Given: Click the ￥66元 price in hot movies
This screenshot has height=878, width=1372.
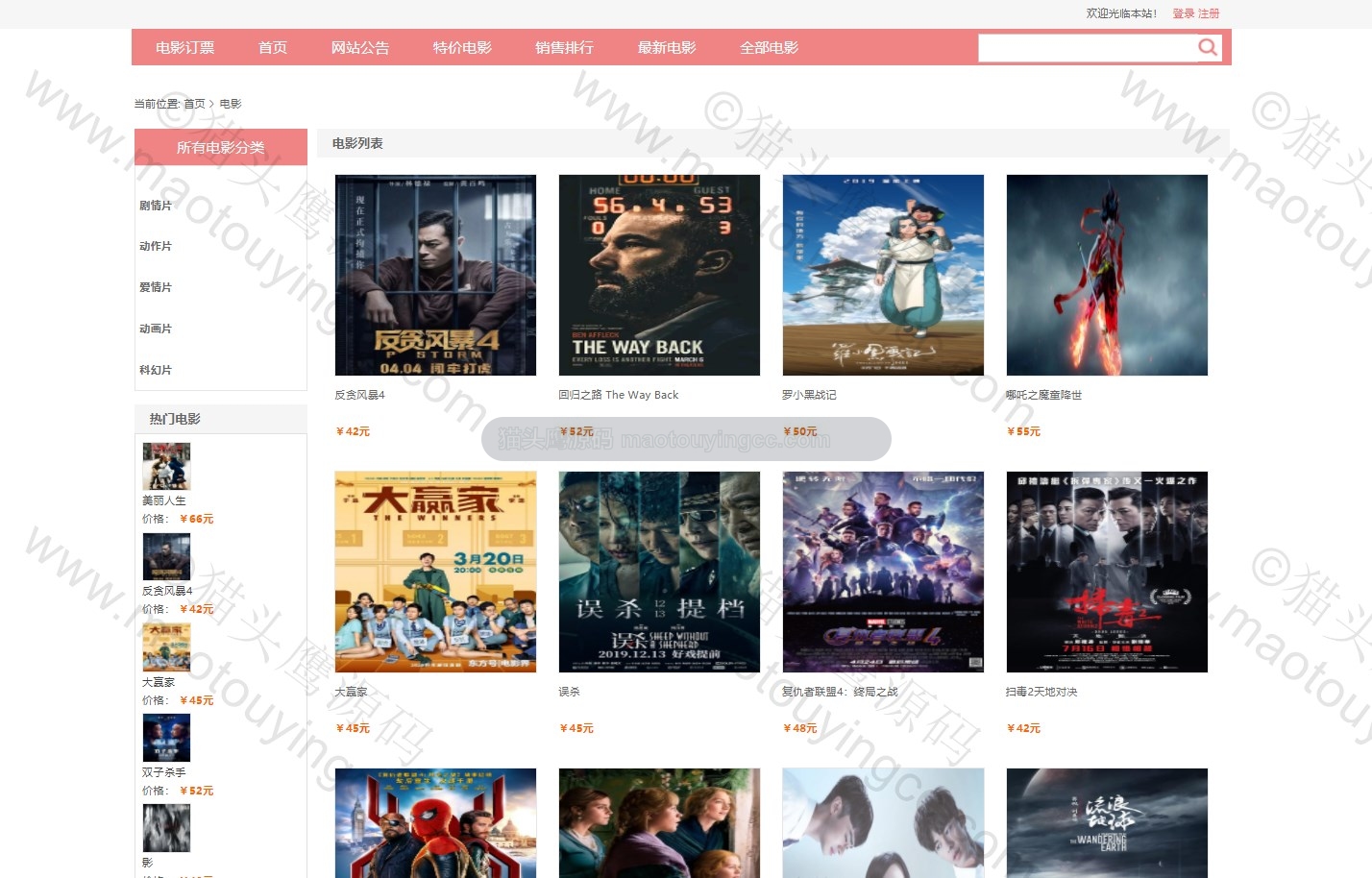Looking at the screenshot, I should (196, 519).
